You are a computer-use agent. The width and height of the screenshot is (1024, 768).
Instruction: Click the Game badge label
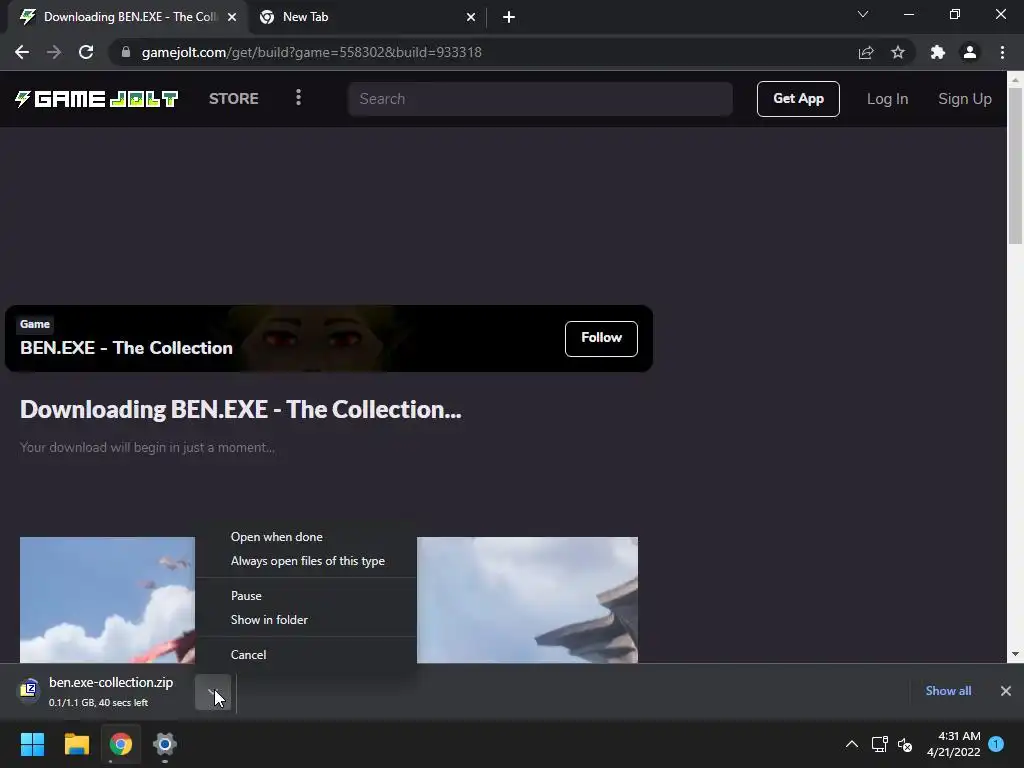[35, 324]
